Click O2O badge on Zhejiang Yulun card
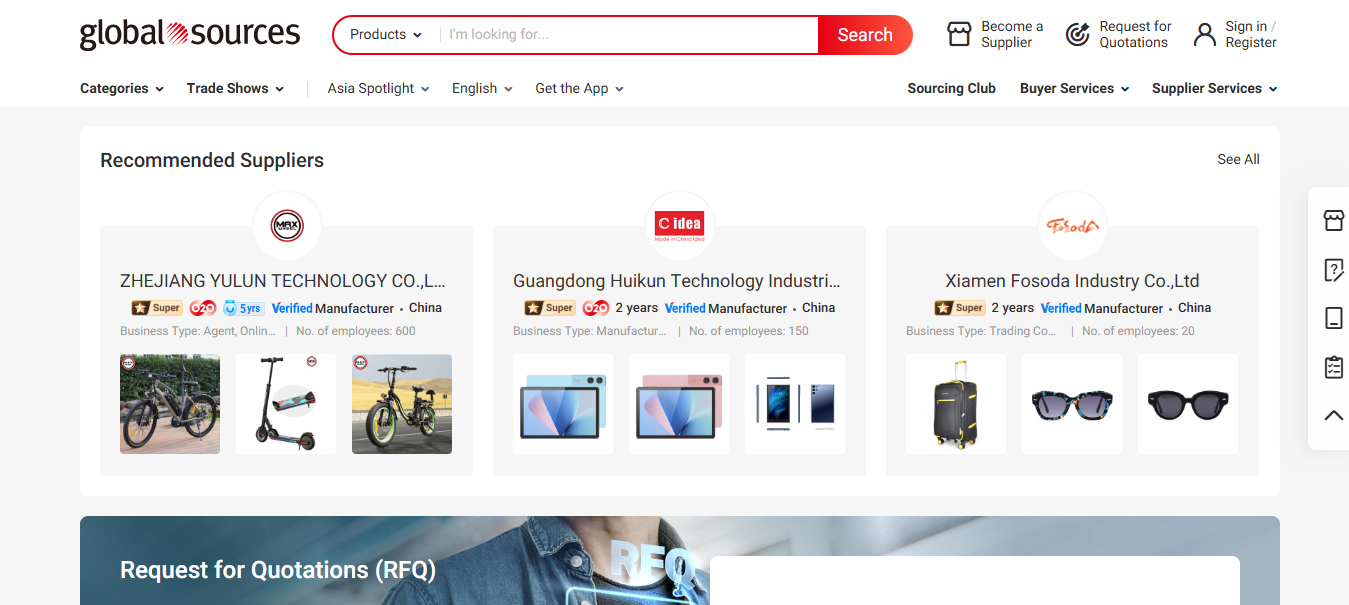Viewport: 1349px width, 605px height. click(x=203, y=308)
